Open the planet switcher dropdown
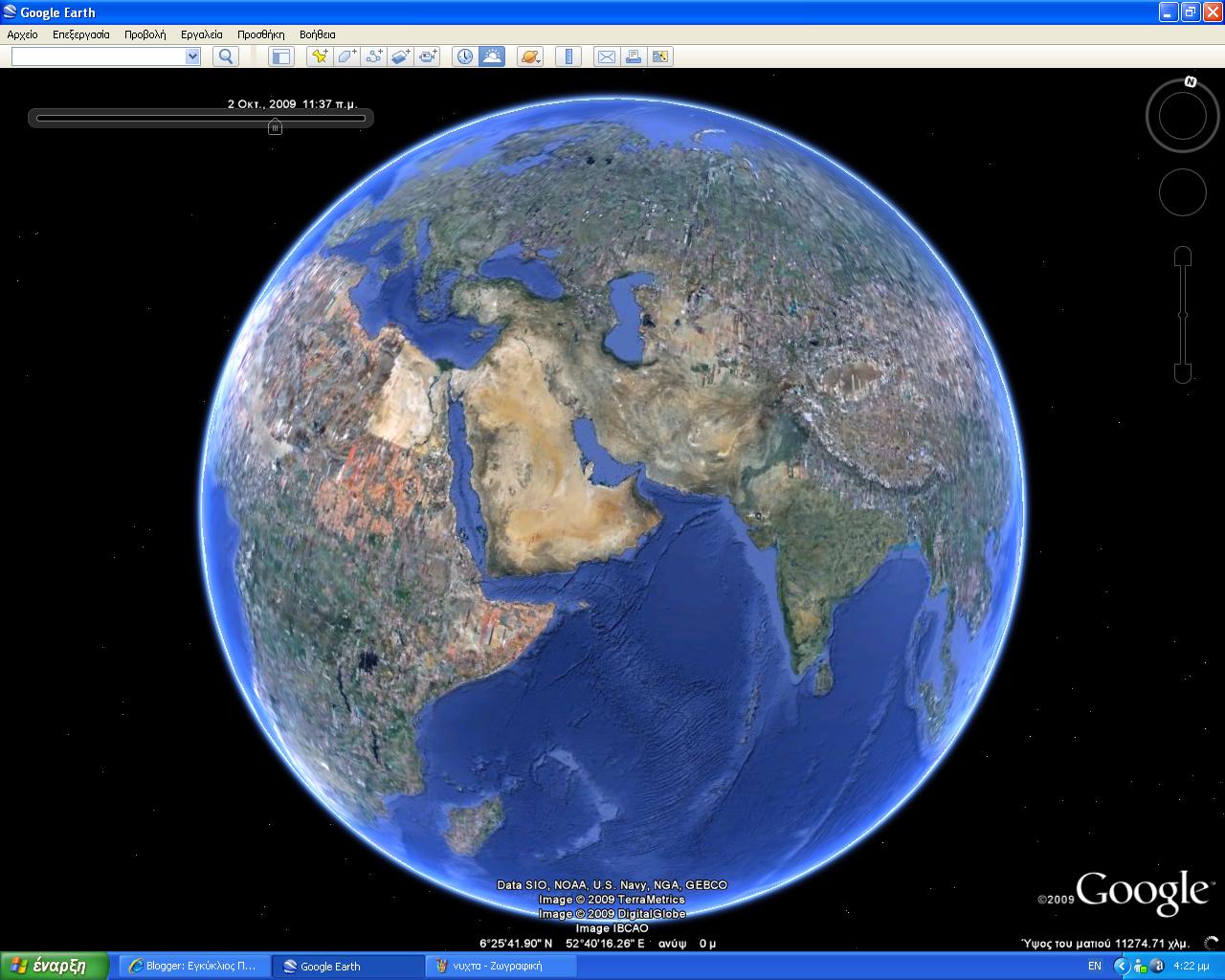 (x=530, y=56)
